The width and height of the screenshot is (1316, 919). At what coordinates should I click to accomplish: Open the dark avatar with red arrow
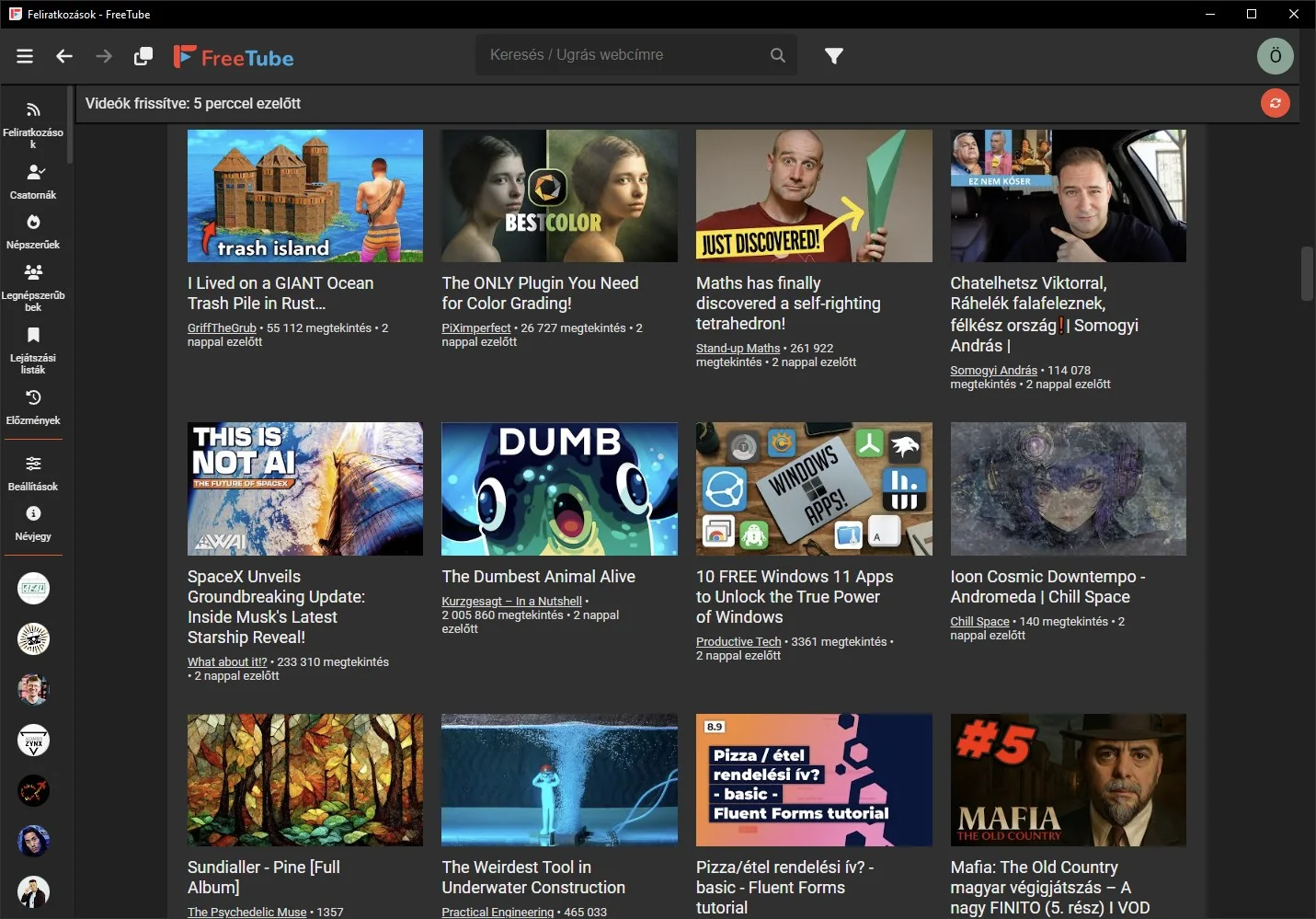(x=34, y=790)
